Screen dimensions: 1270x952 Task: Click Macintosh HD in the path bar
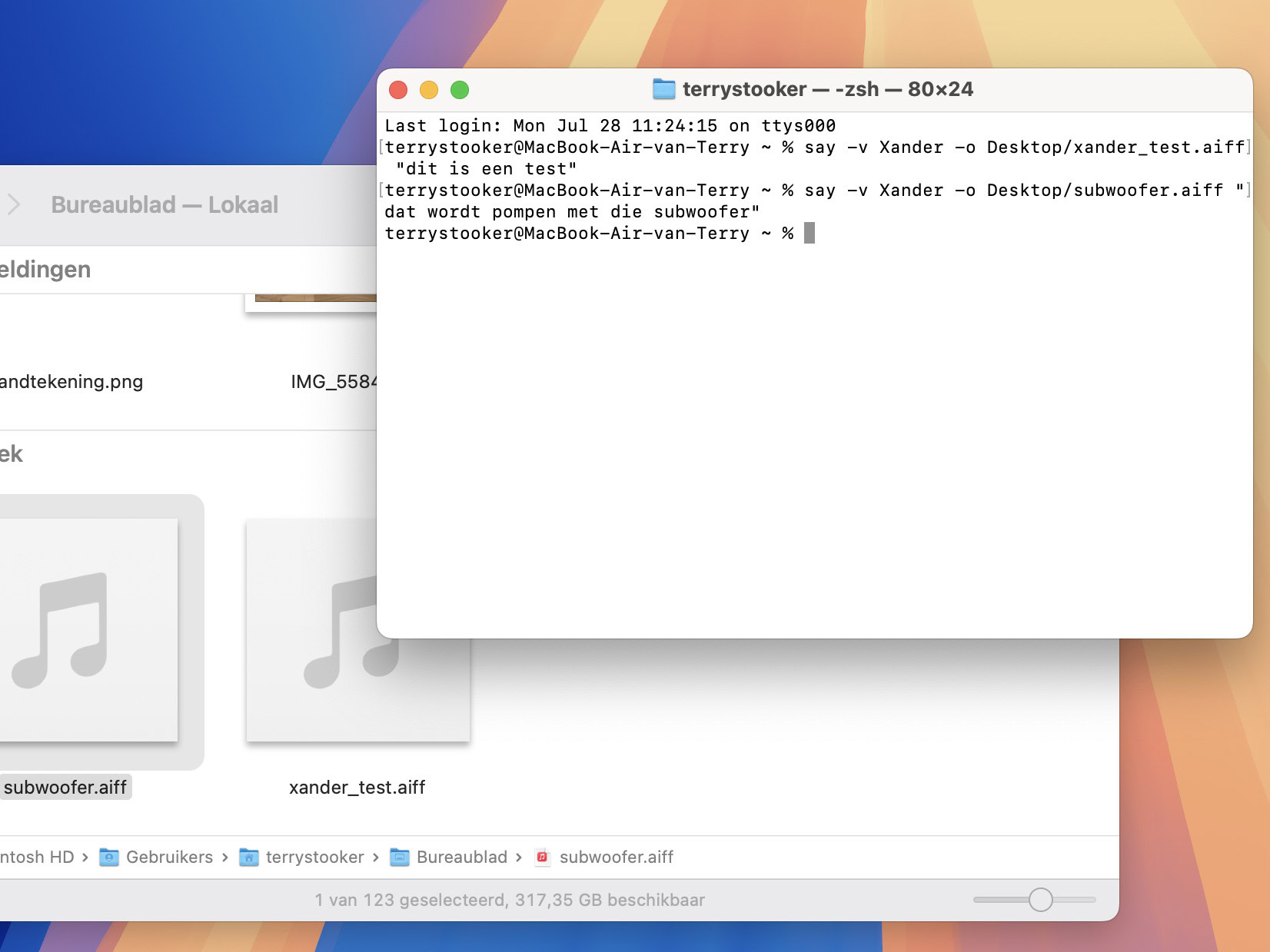coord(37,857)
